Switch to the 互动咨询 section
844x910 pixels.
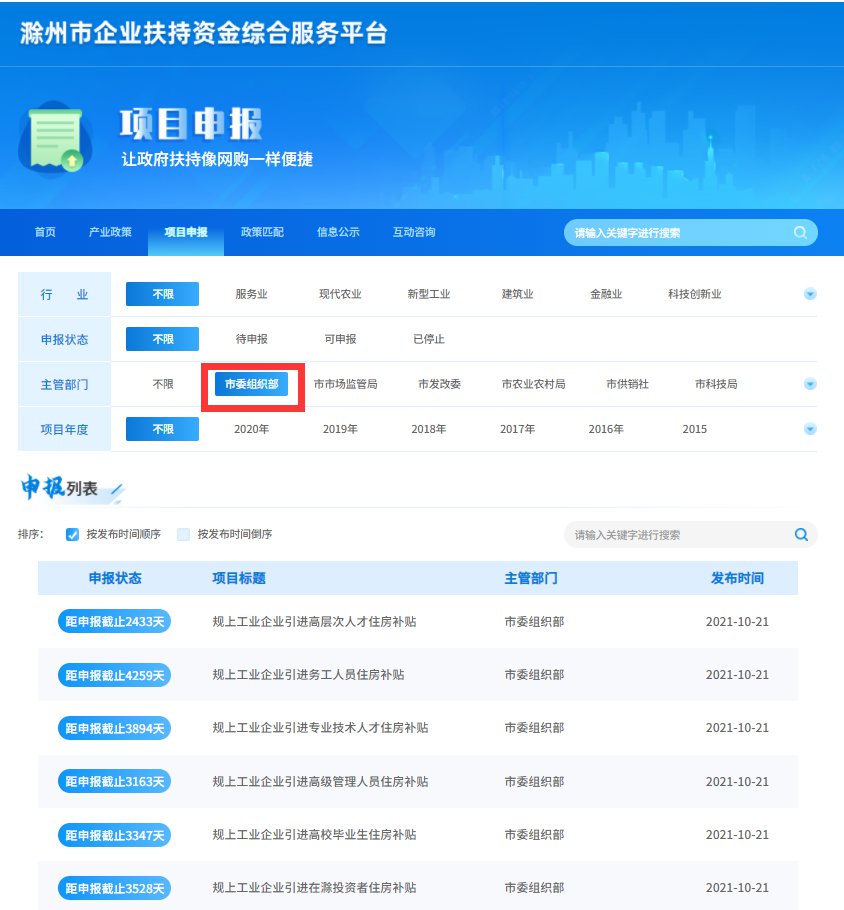tap(417, 232)
